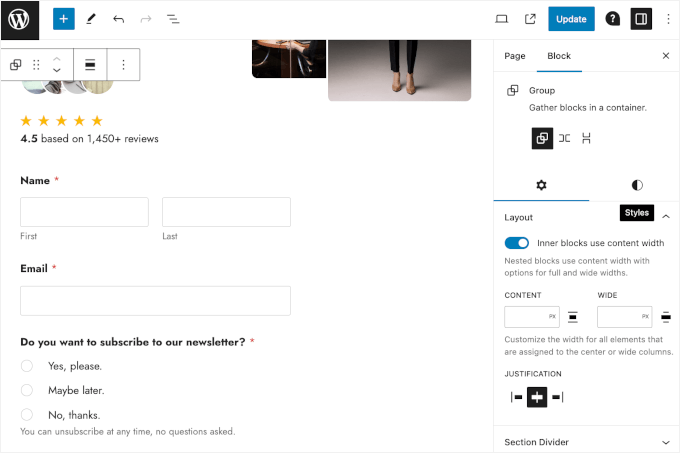Move the block down
The width and height of the screenshot is (680, 453).
tap(57, 70)
